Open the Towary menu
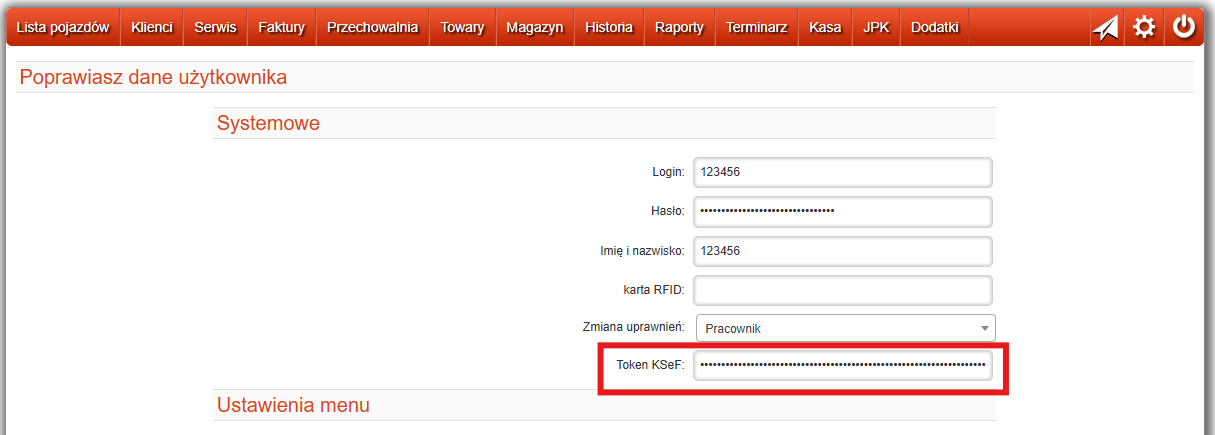This screenshot has width=1215, height=435. [x=462, y=28]
